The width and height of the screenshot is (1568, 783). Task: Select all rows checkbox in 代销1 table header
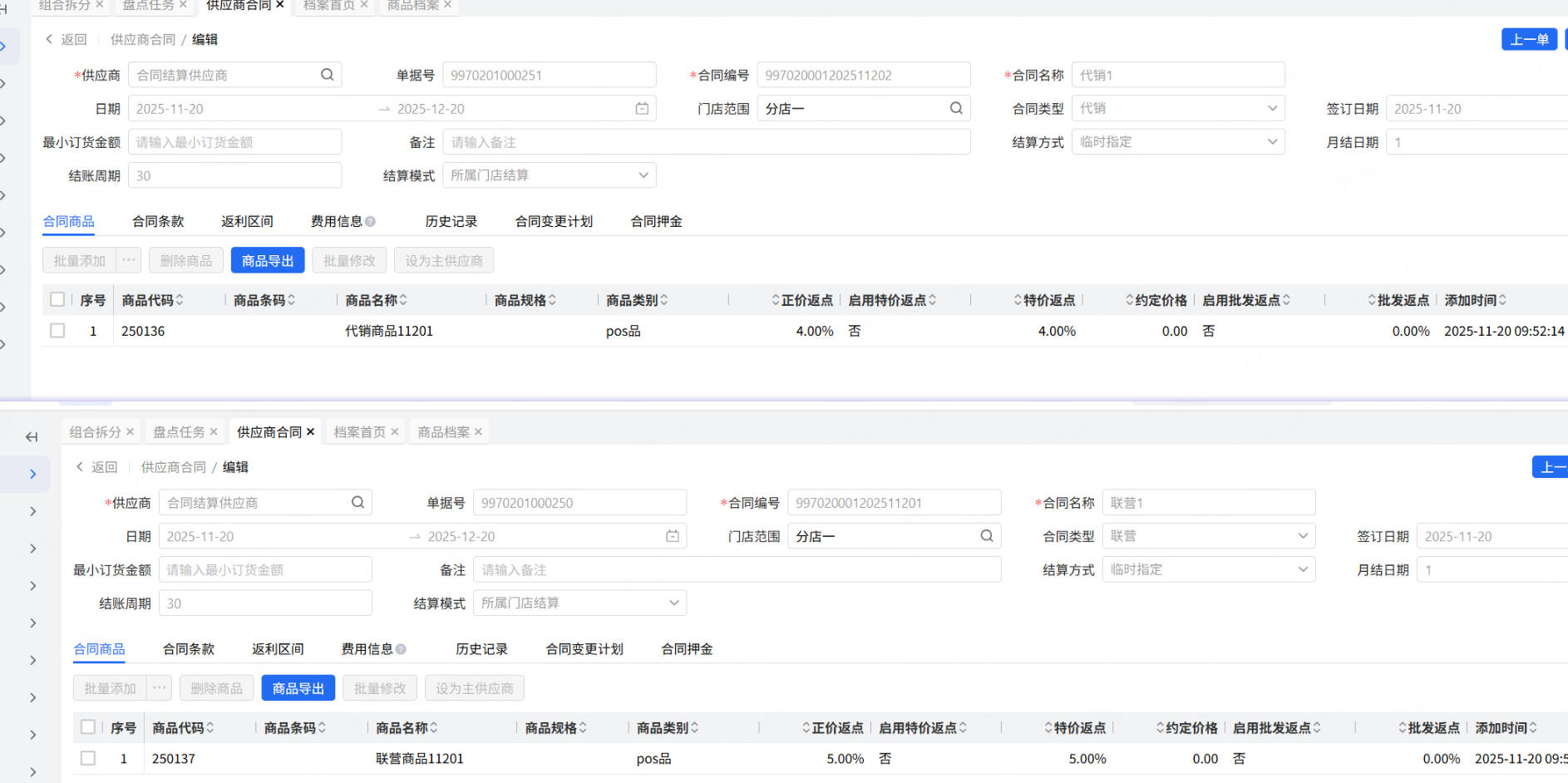(57, 299)
